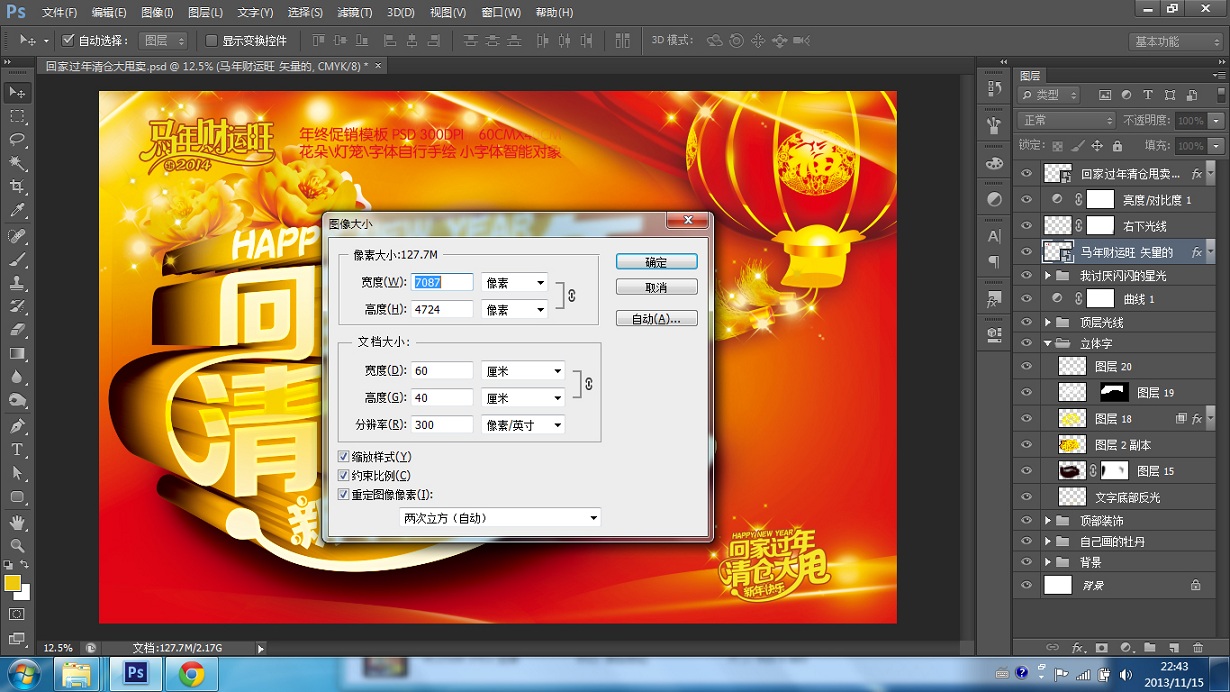
Task: Hide the 右下光线 layer
Action: [x=1026, y=226]
